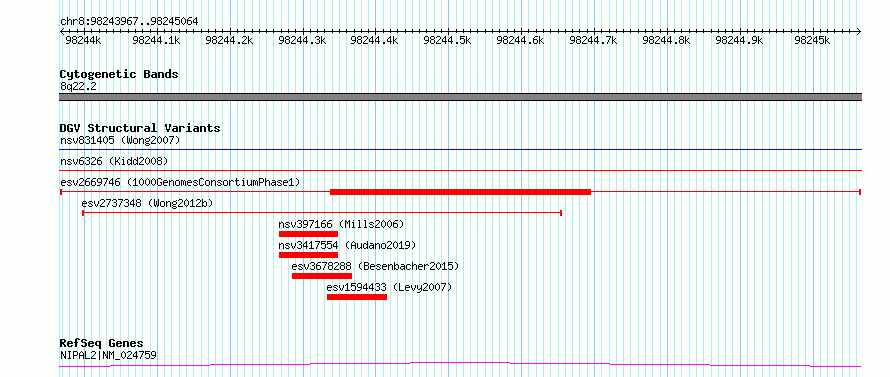Click the Cytogenetic Bands track title
The height and width of the screenshot is (377, 890).
click(x=119, y=74)
